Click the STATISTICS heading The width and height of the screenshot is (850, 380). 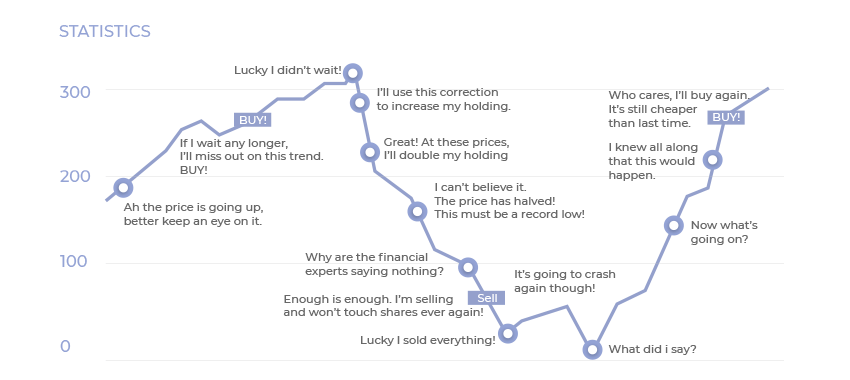point(105,31)
